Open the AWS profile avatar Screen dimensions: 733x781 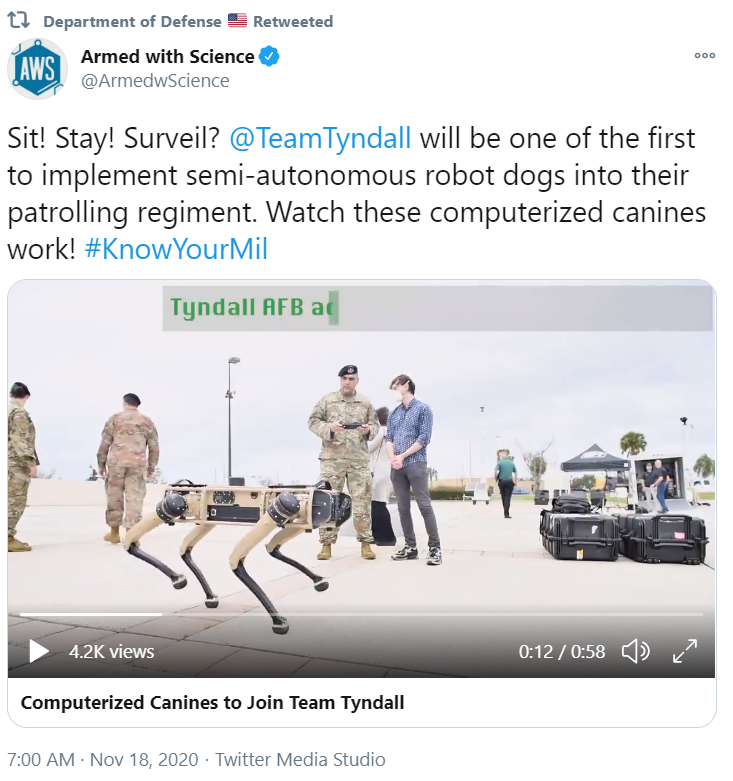click(37, 68)
